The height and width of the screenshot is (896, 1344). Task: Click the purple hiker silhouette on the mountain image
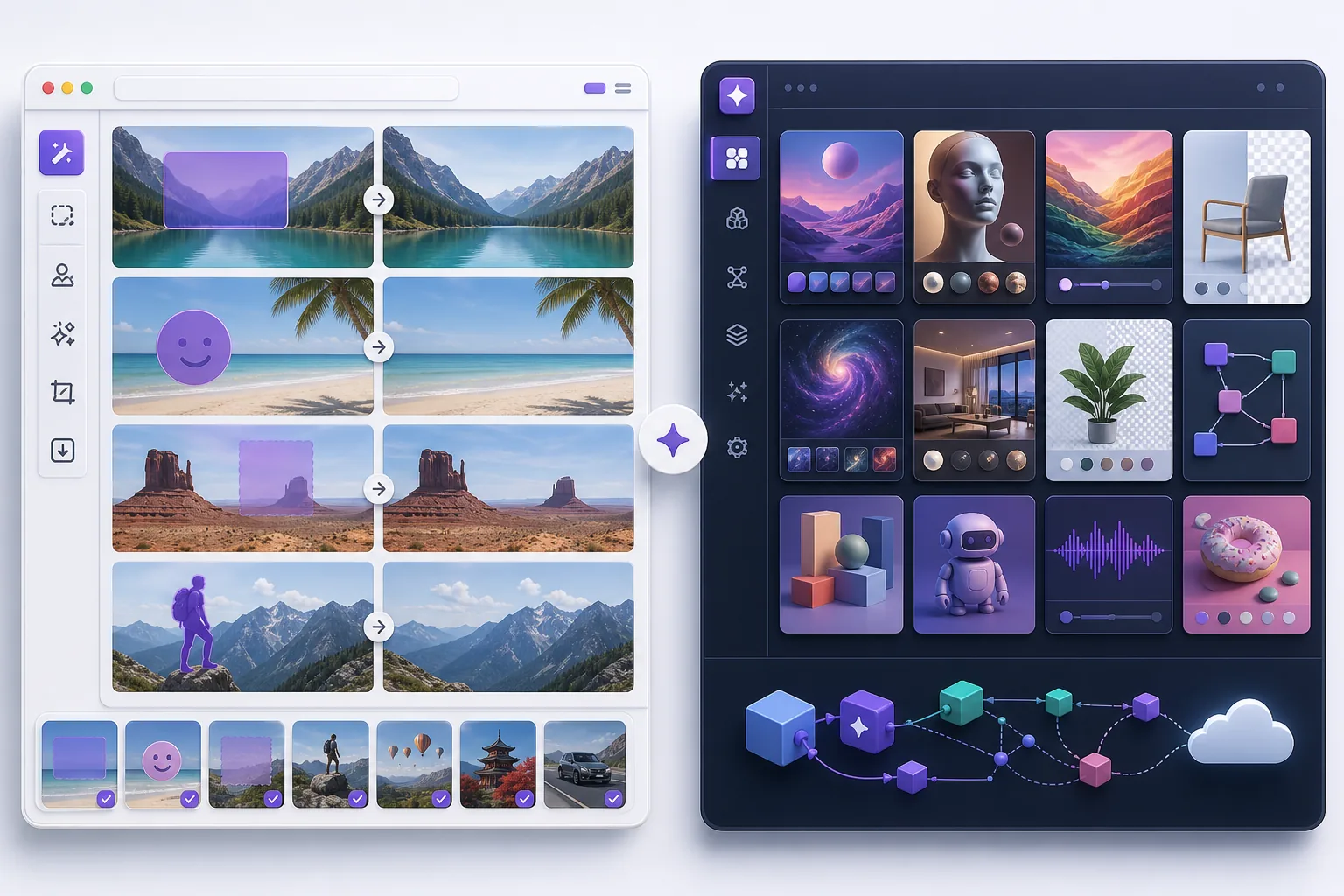[x=194, y=624]
